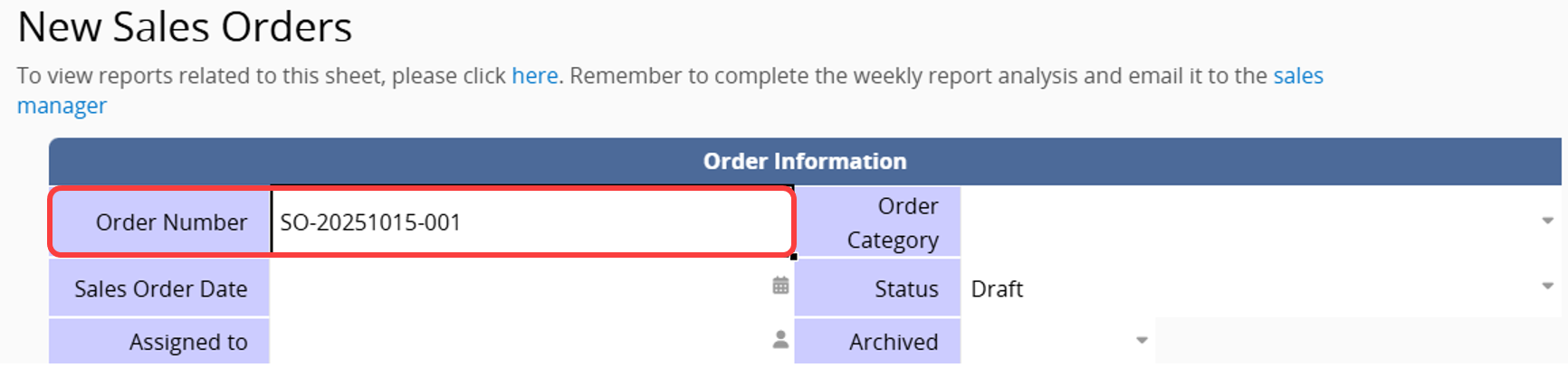
Task: Click the Archived label cell
Action: (x=877, y=342)
